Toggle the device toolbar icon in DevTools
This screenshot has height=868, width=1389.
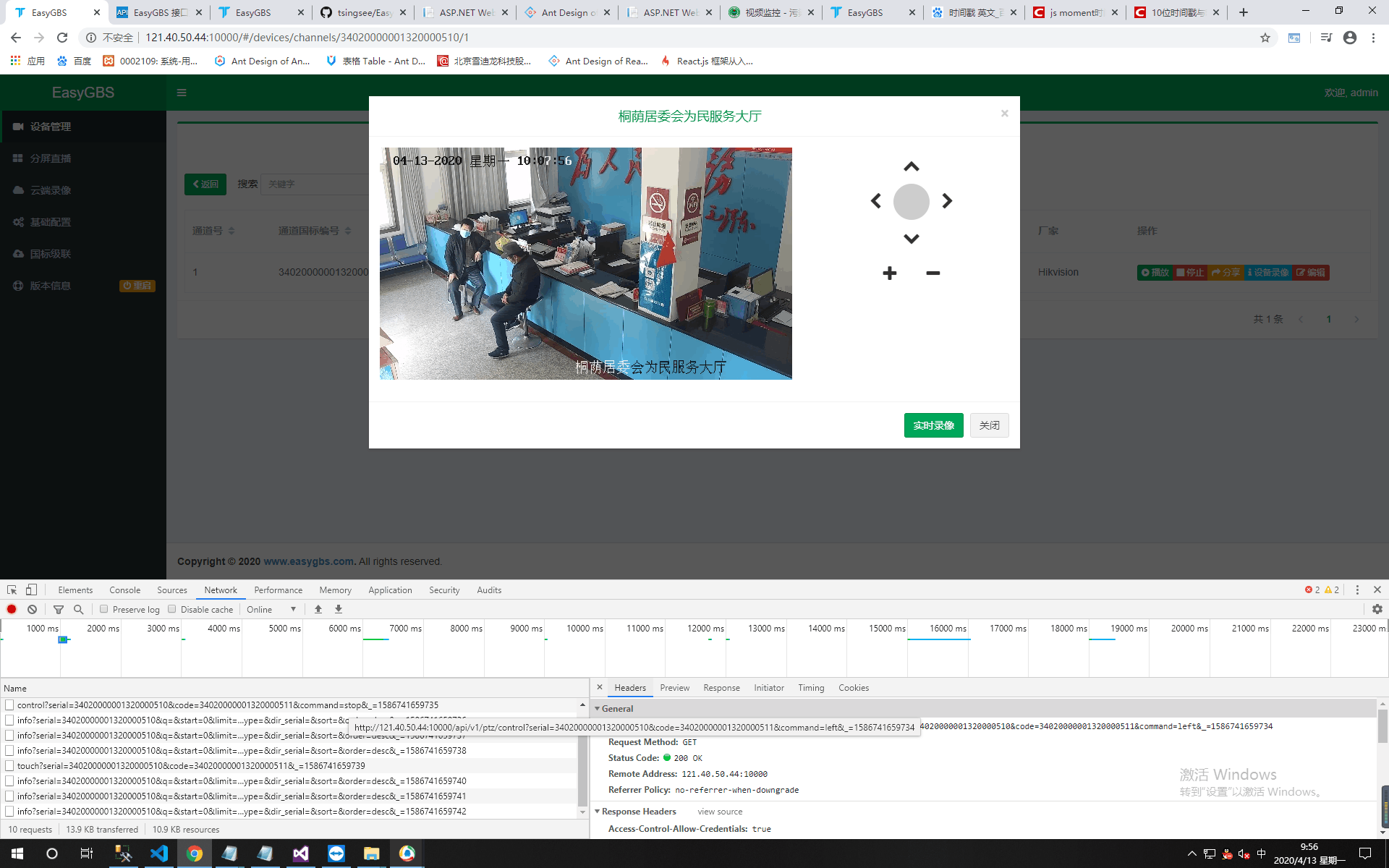(x=31, y=590)
